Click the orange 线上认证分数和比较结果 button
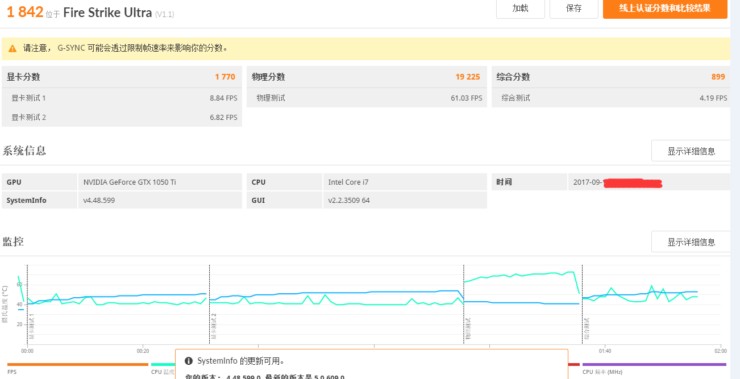740x379 pixels. click(664, 8)
